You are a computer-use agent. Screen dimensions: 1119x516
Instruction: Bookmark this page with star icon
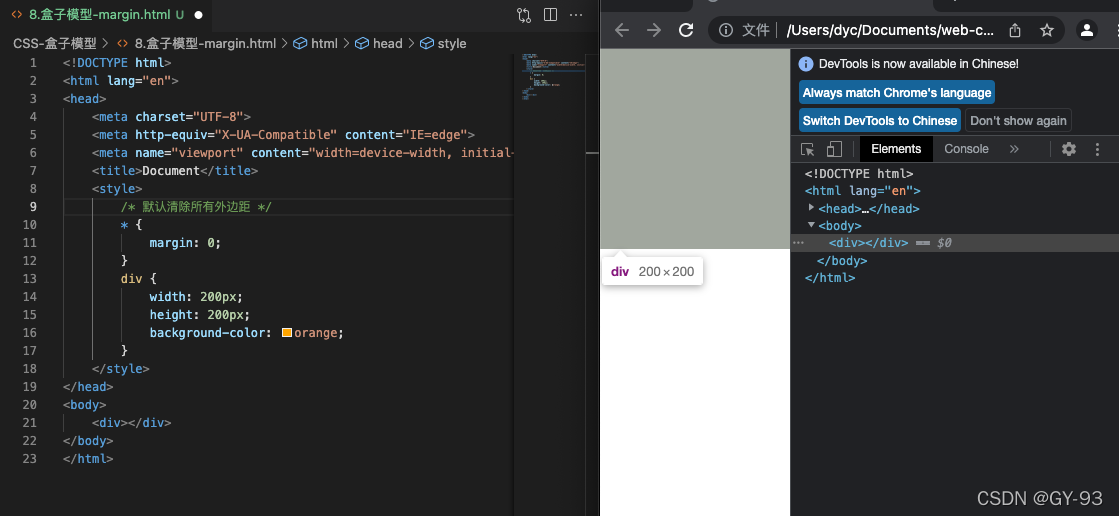[1047, 30]
